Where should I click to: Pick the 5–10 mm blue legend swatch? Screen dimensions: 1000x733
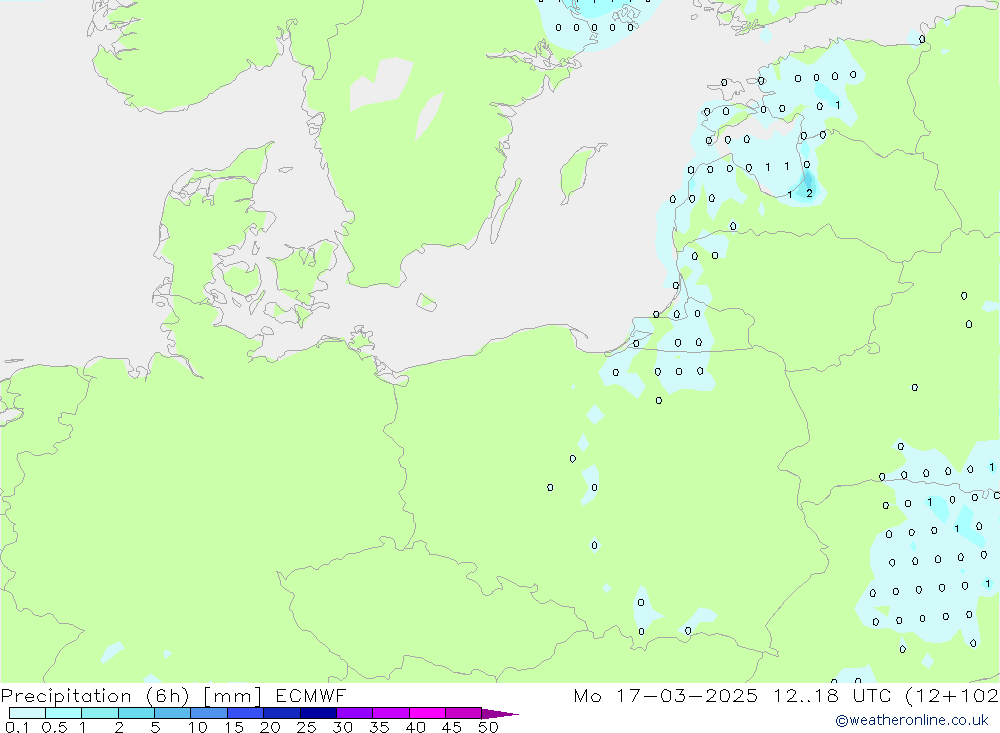(x=173, y=713)
